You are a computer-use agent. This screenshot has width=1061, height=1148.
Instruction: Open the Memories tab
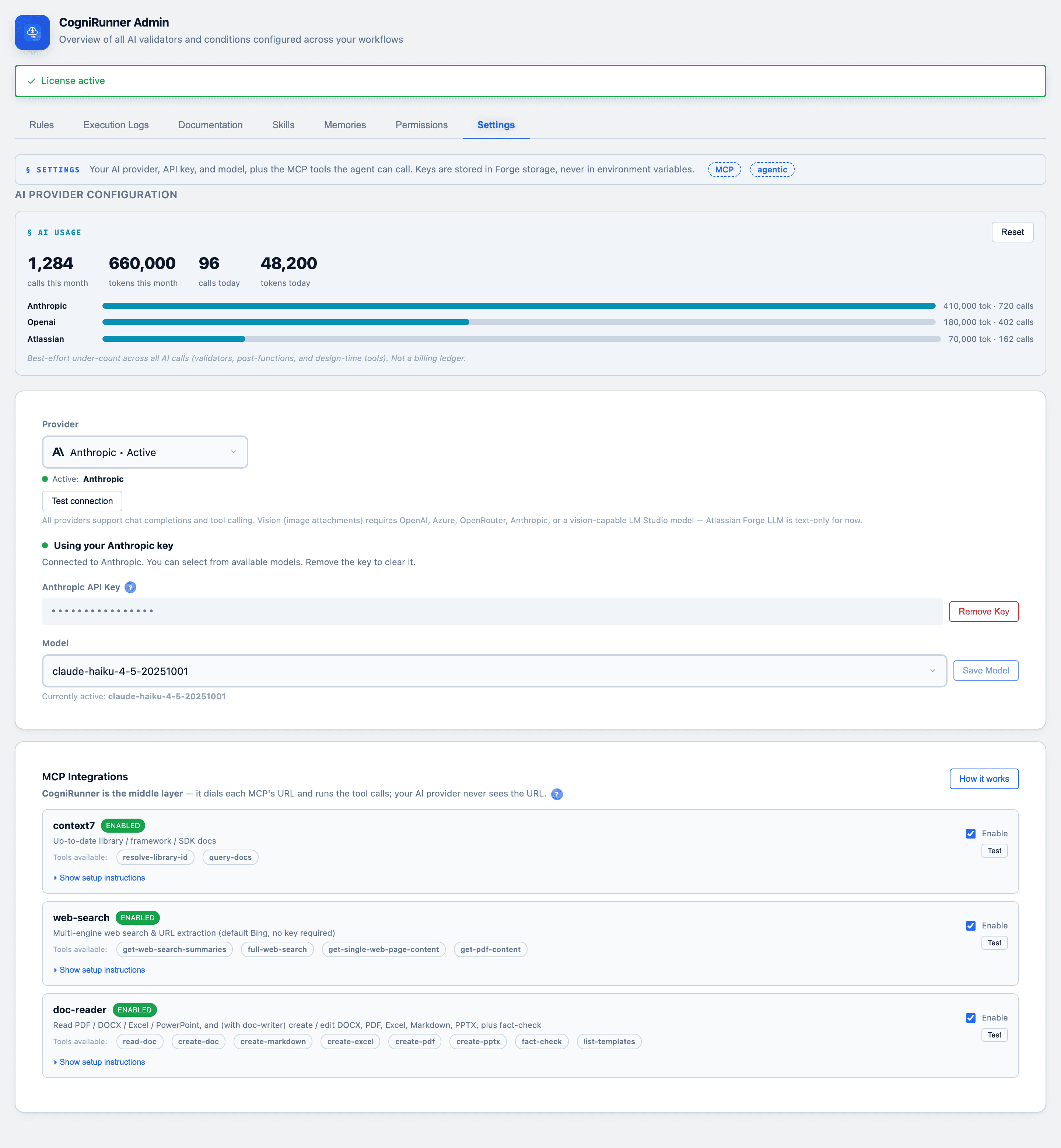tap(344, 125)
